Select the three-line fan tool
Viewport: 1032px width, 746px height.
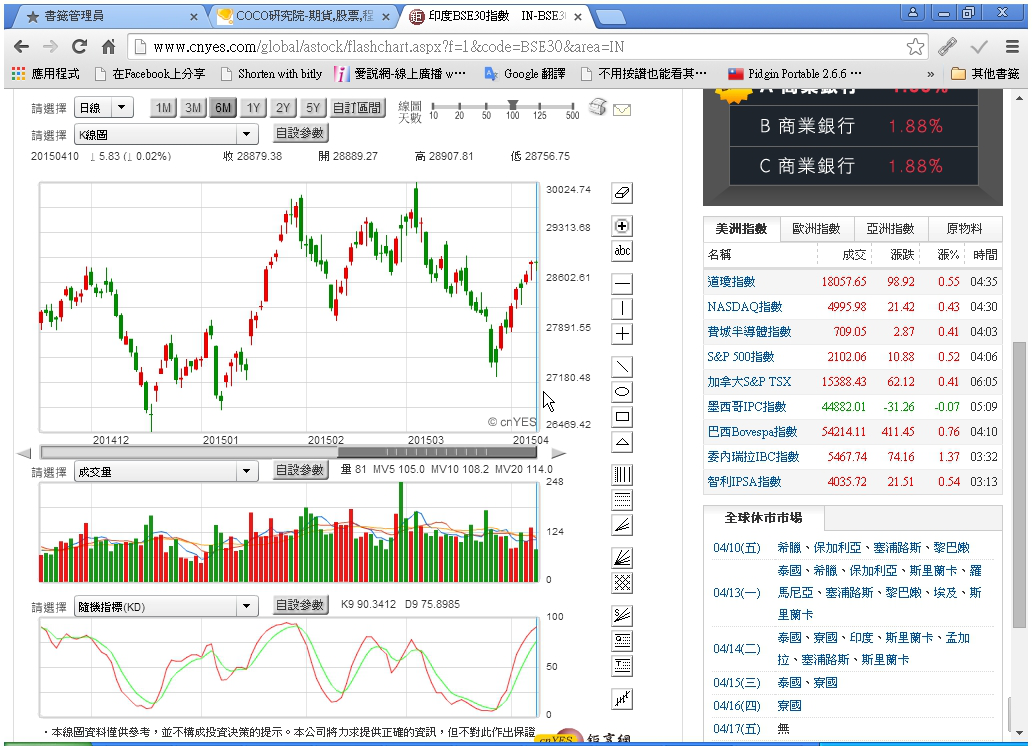coord(622,525)
